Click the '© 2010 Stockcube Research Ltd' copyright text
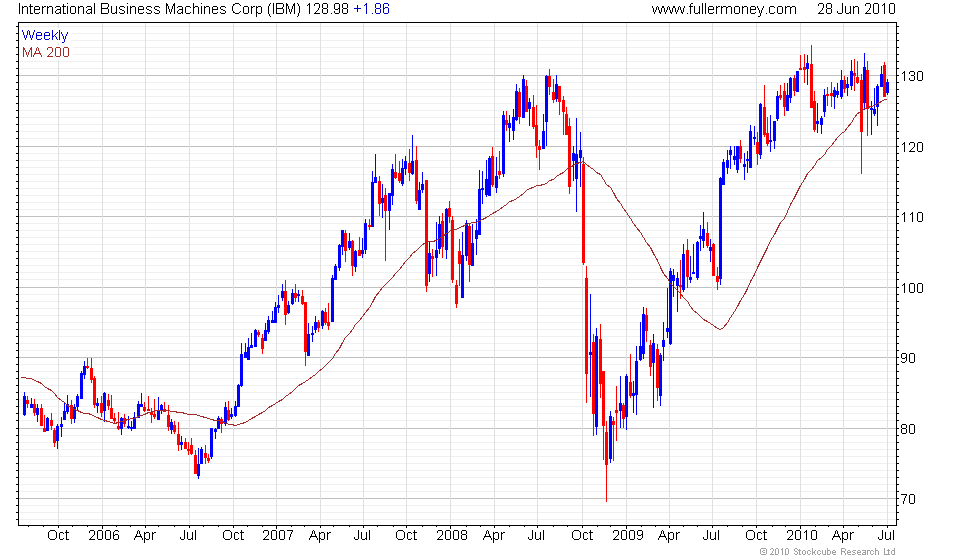980x560 pixels. (828, 552)
